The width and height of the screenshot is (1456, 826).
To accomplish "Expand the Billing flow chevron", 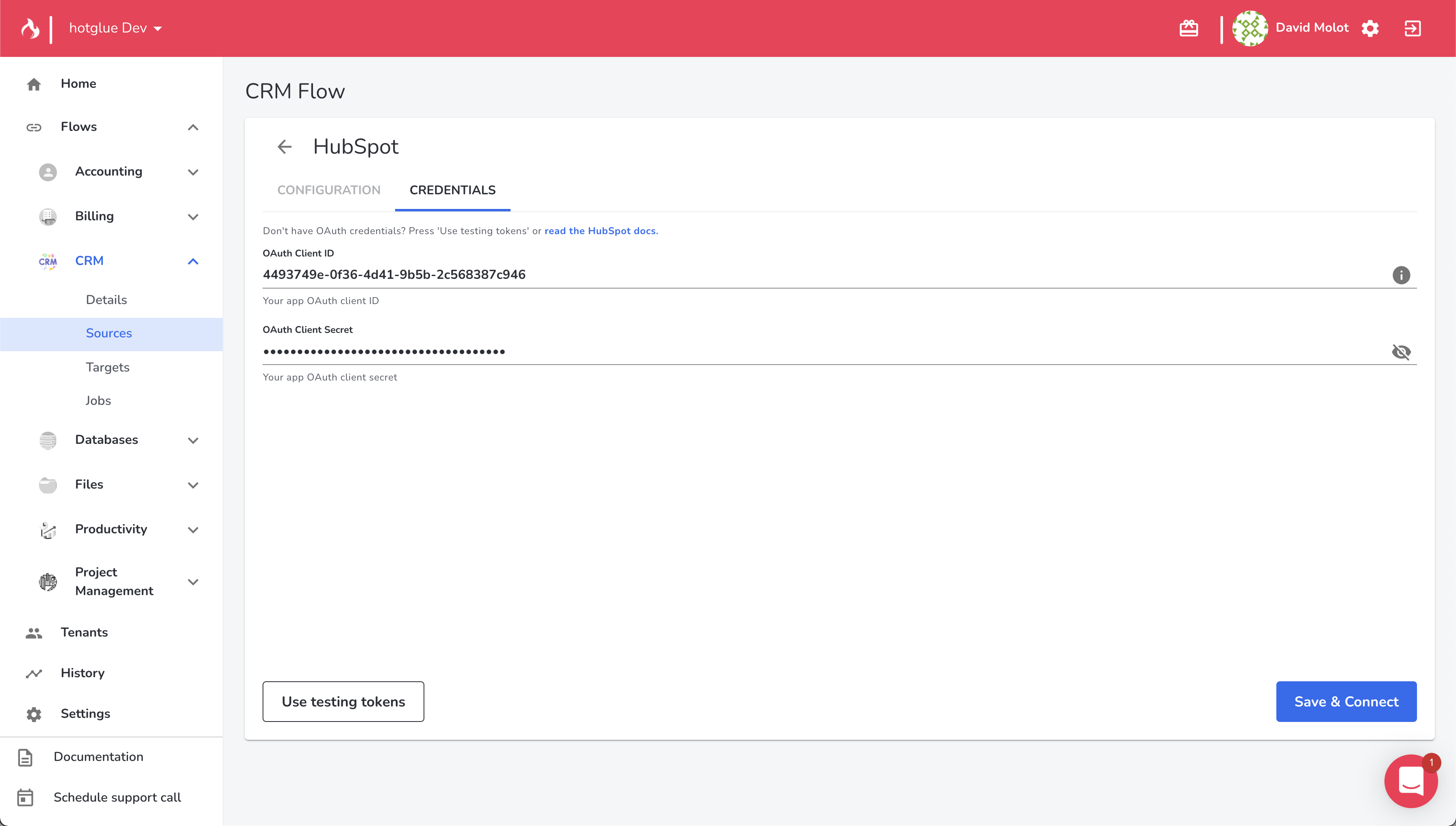I will [x=193, y=217].
